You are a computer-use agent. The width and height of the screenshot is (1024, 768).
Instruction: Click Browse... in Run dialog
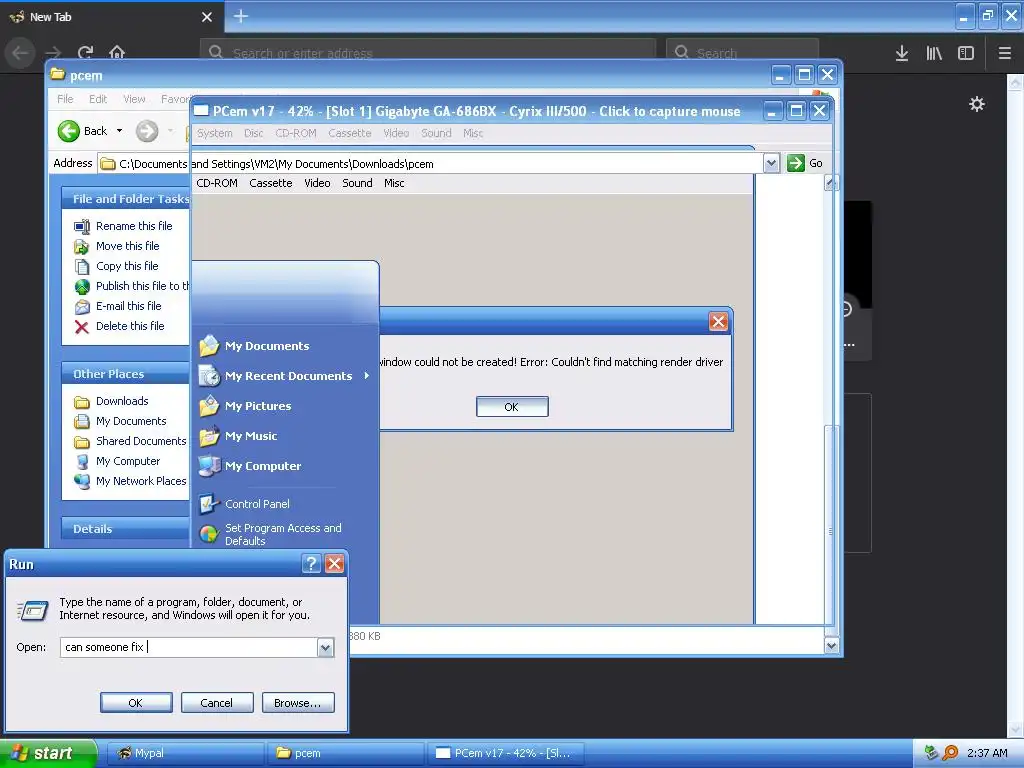point(298,703)
